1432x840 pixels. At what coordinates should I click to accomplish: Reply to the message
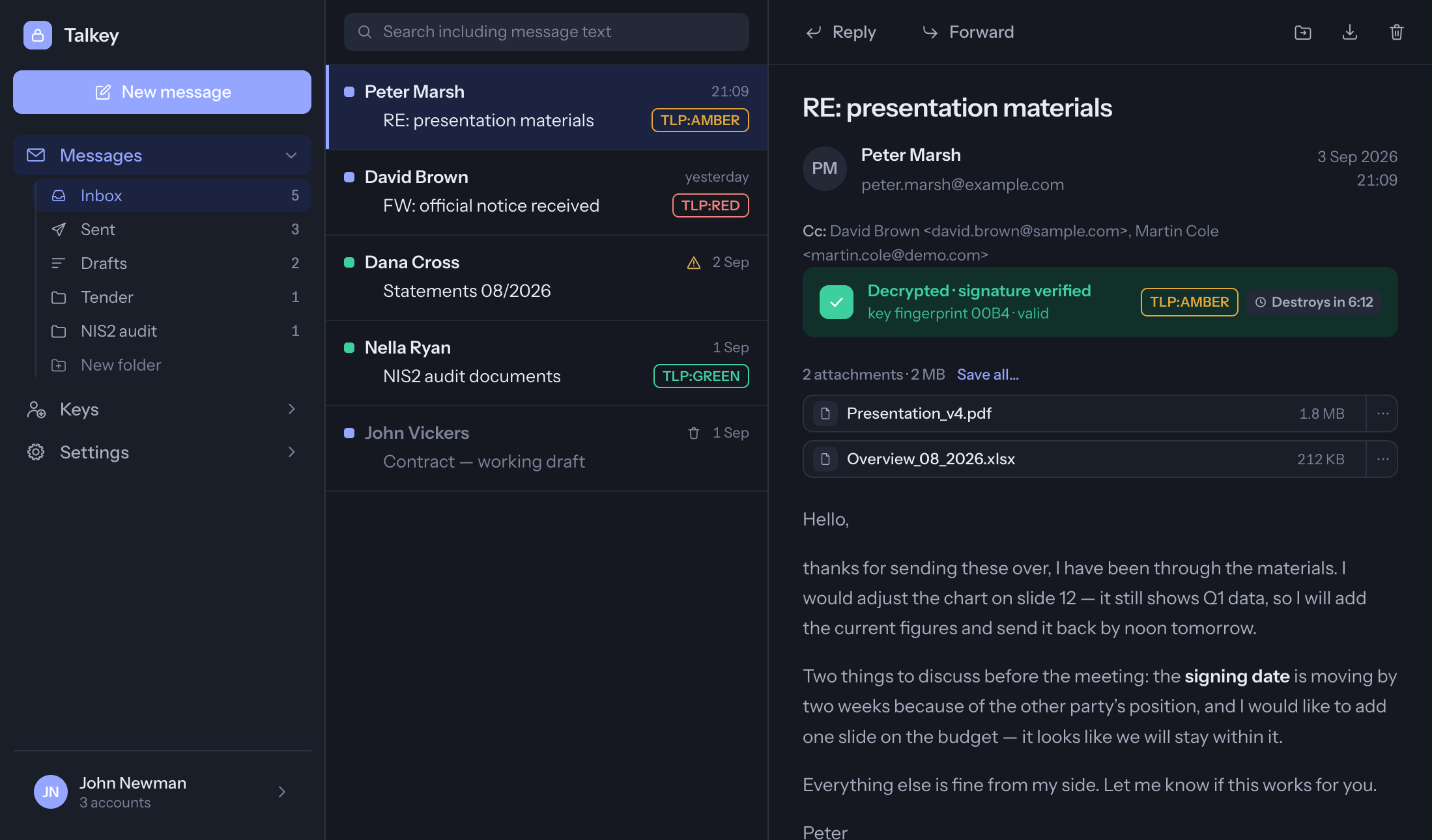840,32
